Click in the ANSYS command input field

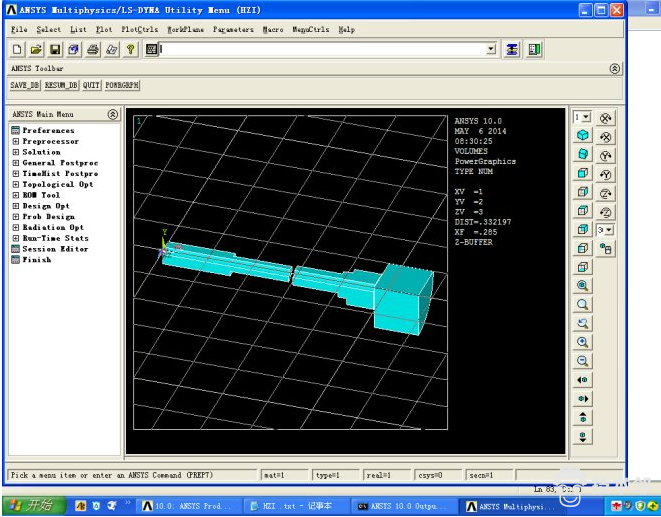coord(320,49)
